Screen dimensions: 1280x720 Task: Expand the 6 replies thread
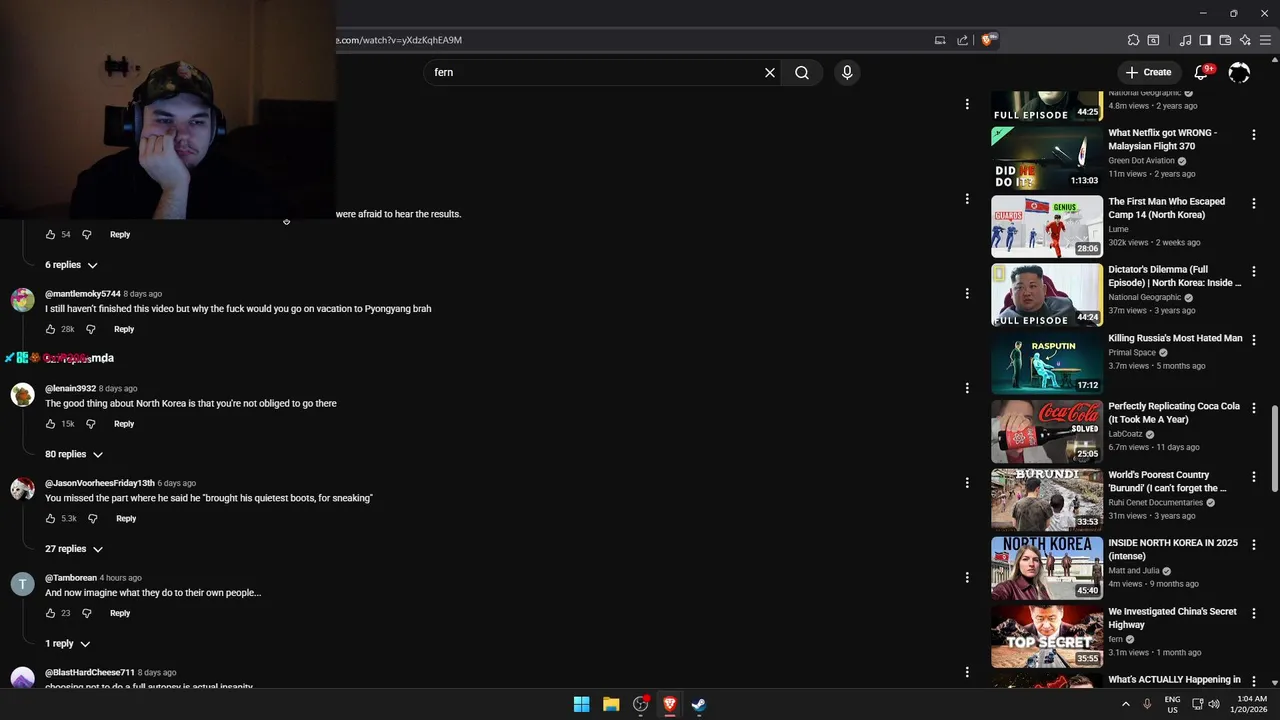click(71, 265)
